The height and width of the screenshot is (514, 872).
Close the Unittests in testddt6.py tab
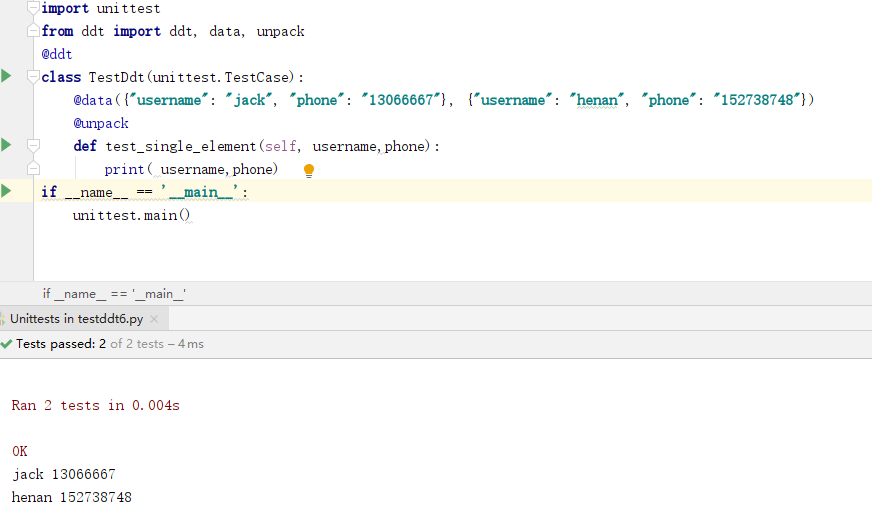pyautogui.click(x=156, y=319)
